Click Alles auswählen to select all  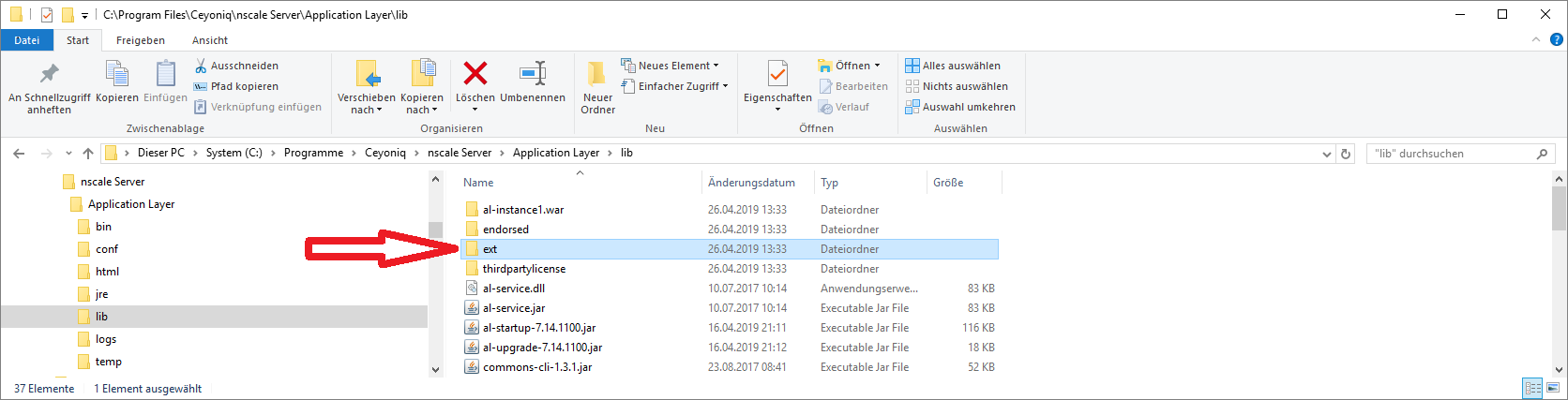[953, 66]
